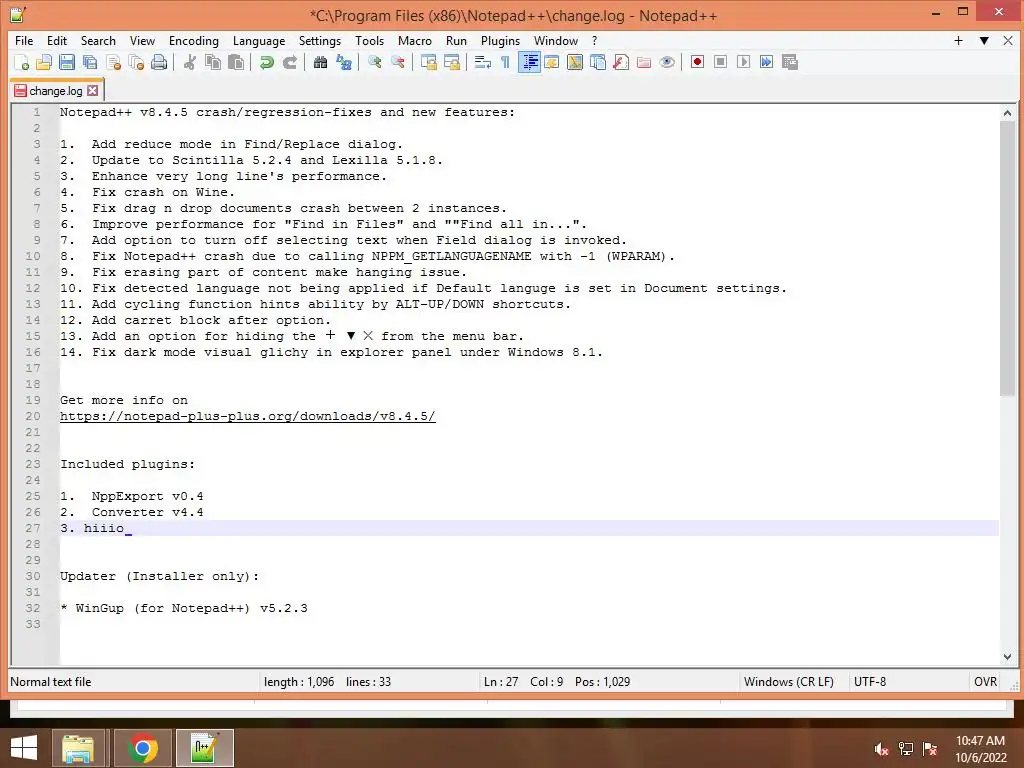Create a new document via New toolbar icon
The height and width of the screenshot is (768, 1024).
[x=22, y=62]
